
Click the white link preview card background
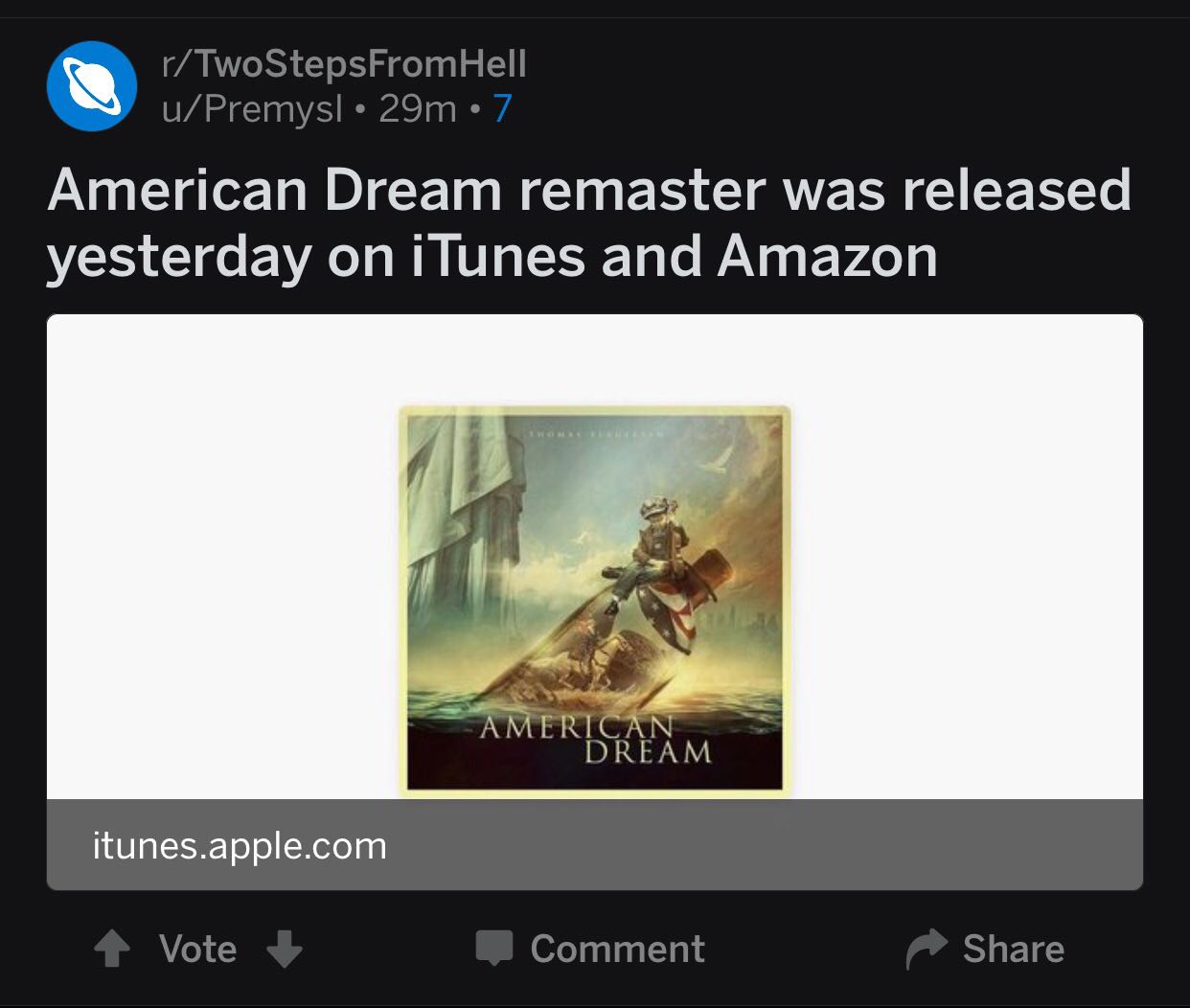coord(968,557)
